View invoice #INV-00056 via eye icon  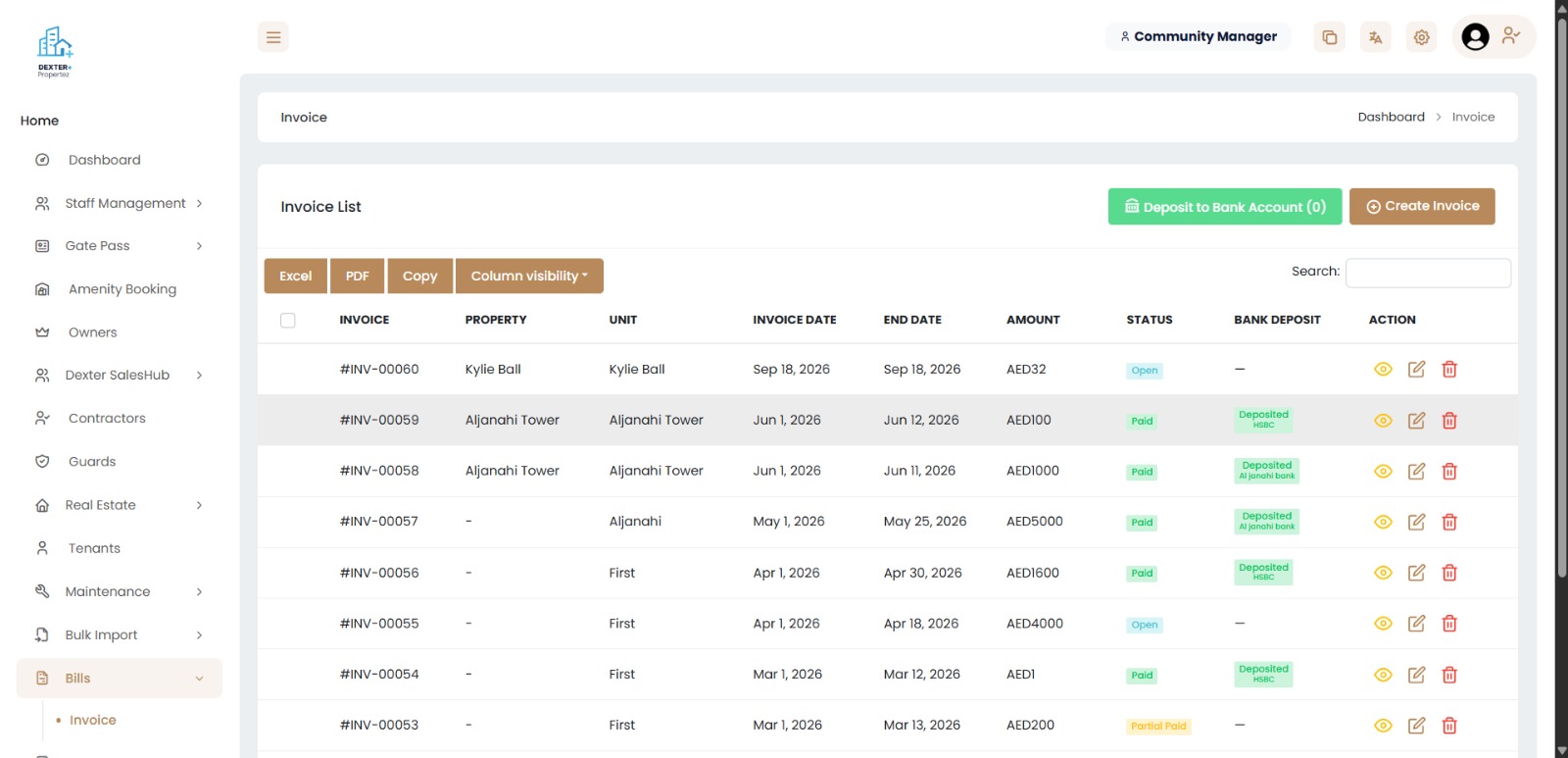[1383, 573]
